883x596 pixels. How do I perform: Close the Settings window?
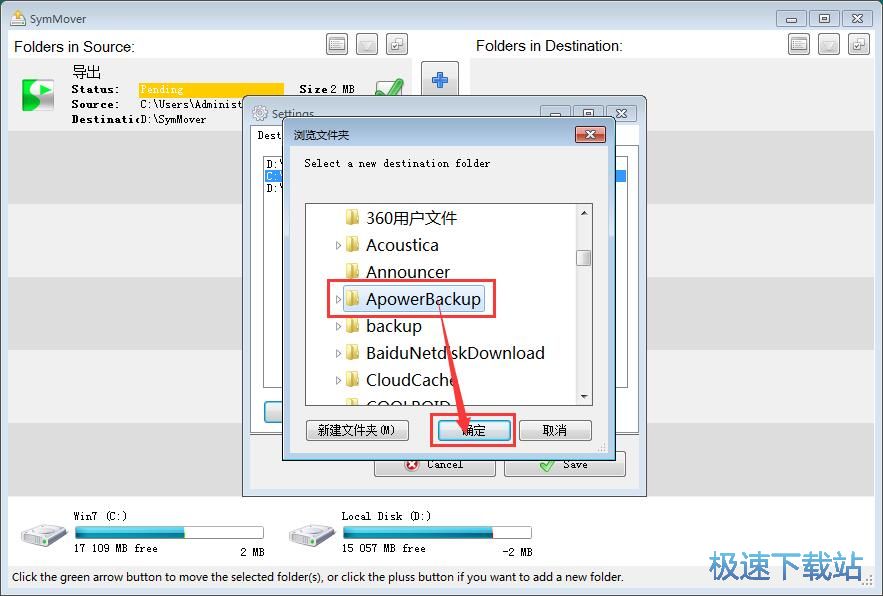[621, 113]
